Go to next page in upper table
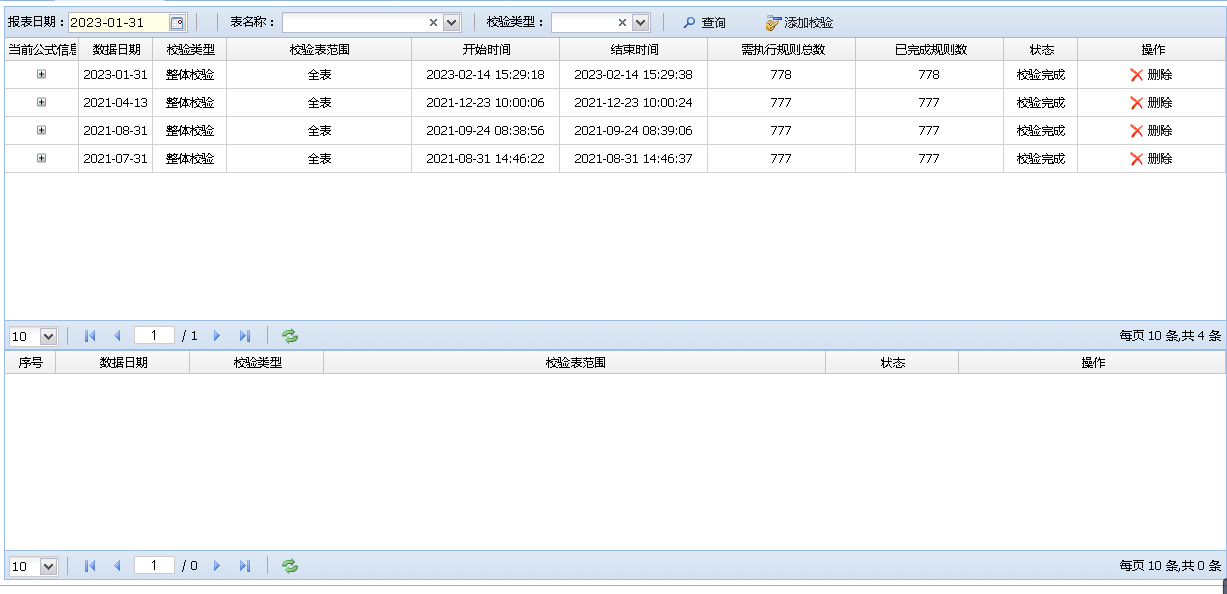 (x=217, y=336)
